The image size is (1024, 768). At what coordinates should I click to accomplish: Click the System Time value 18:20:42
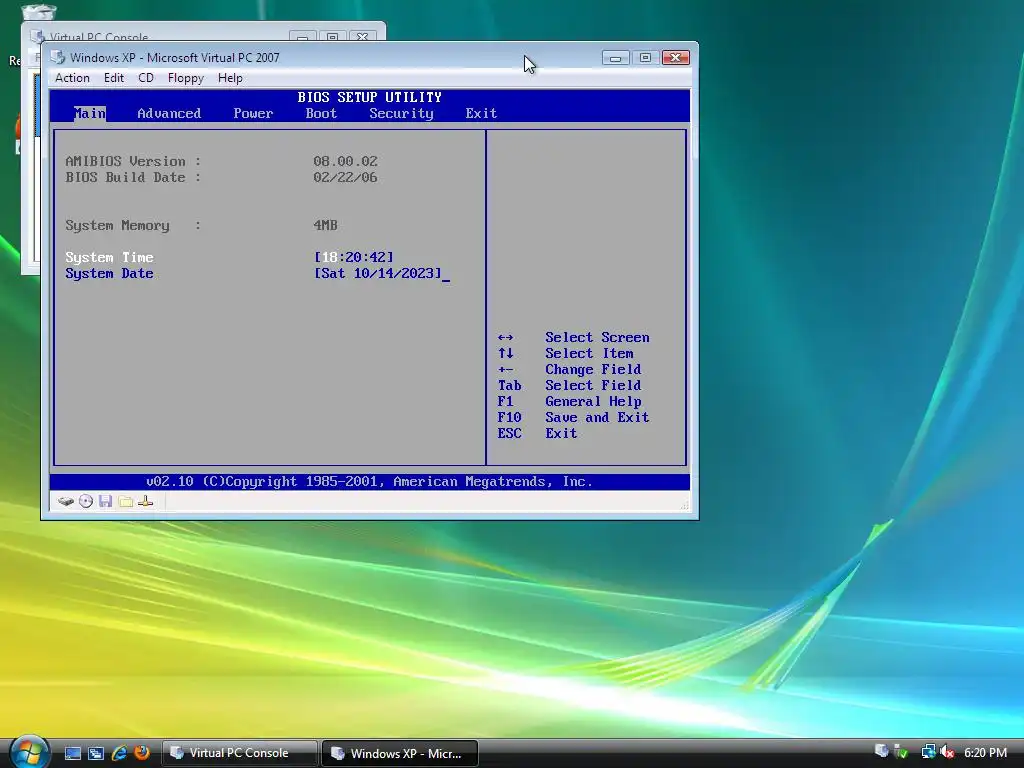(354, 257)
